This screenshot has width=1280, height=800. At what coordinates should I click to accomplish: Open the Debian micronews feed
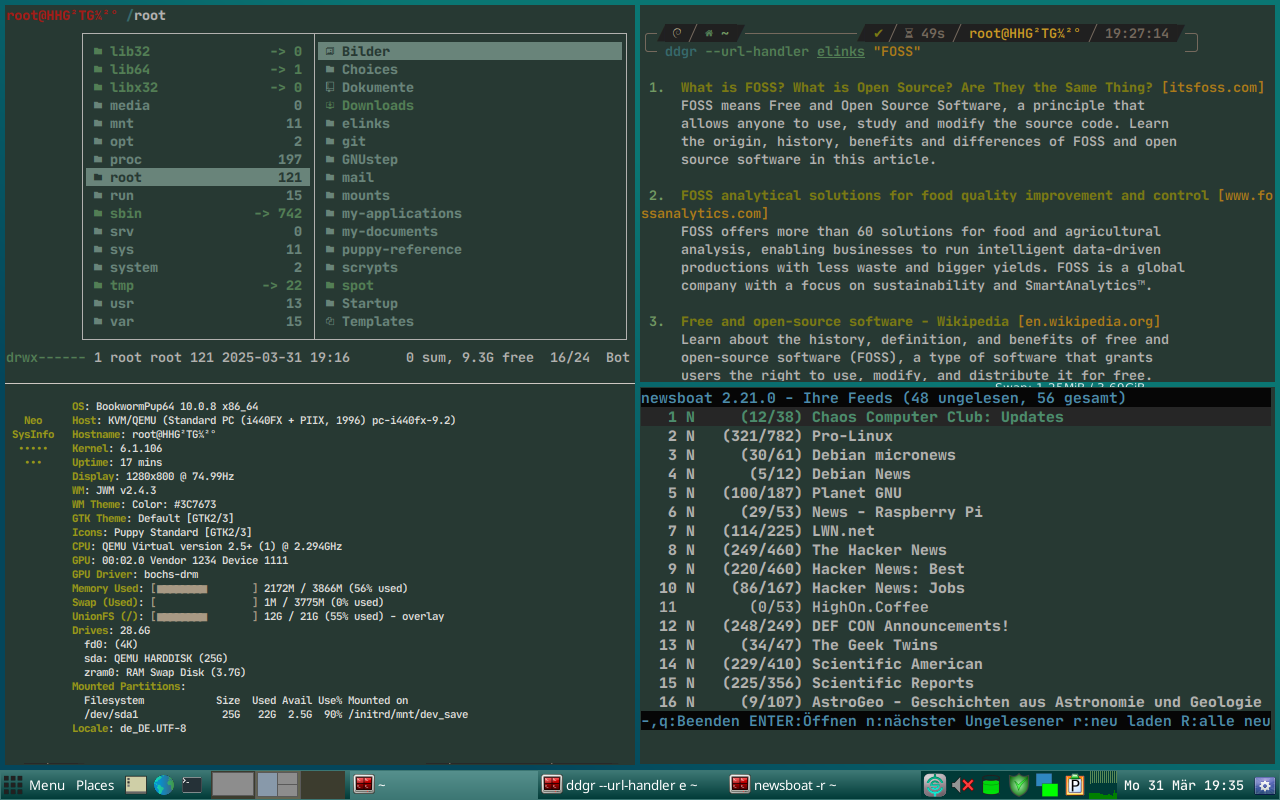[956, 455]
